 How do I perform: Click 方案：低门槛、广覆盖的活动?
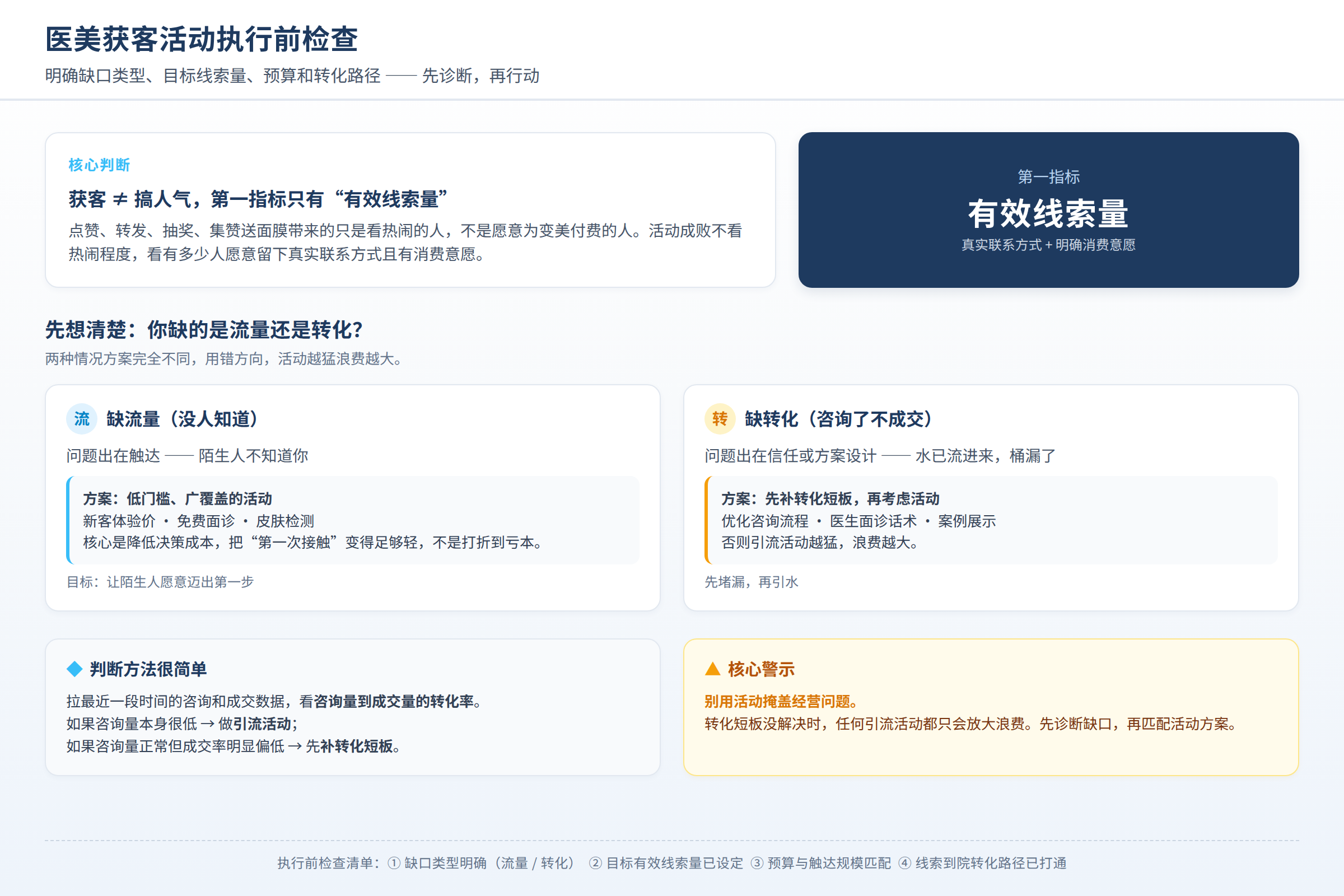tap(177, 499)
